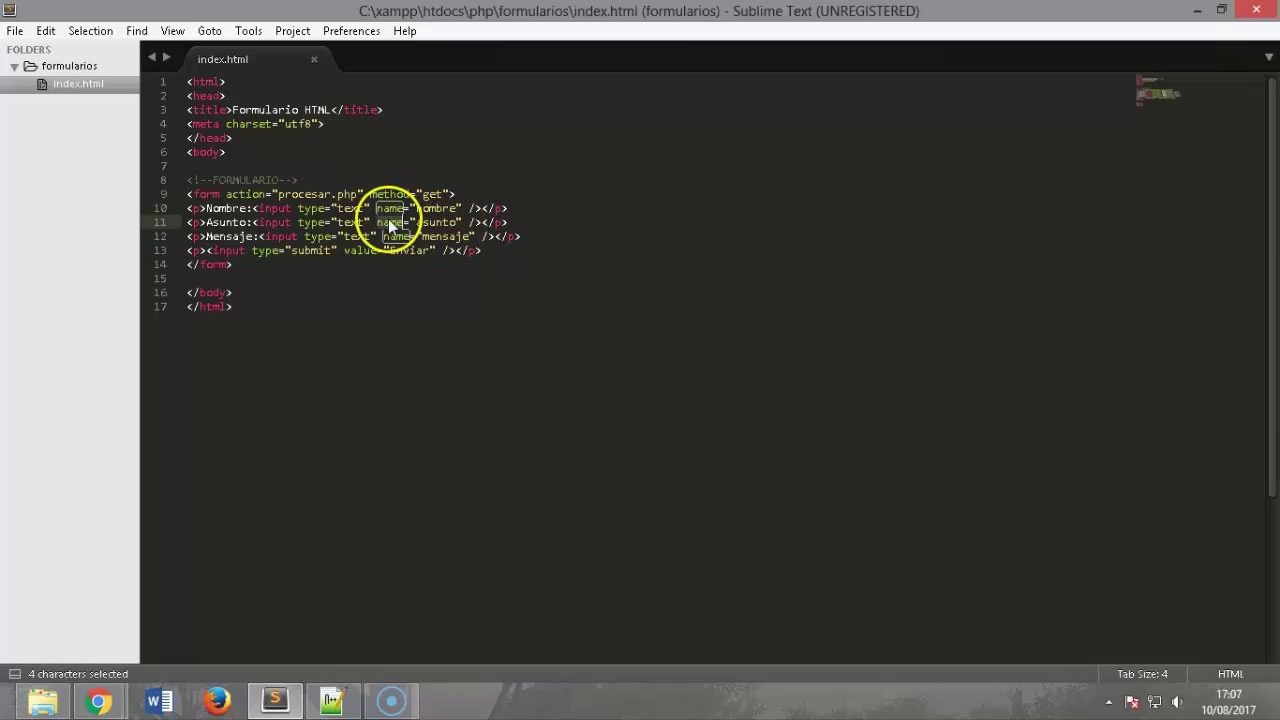Toggle the side bar panel switcher icon

pyautogui.click(x=13, y=674)
